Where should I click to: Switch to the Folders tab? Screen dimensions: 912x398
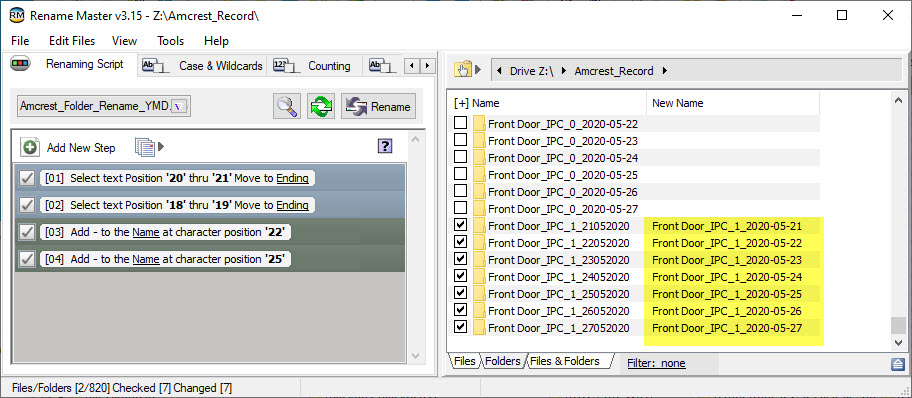click(503, 361)
